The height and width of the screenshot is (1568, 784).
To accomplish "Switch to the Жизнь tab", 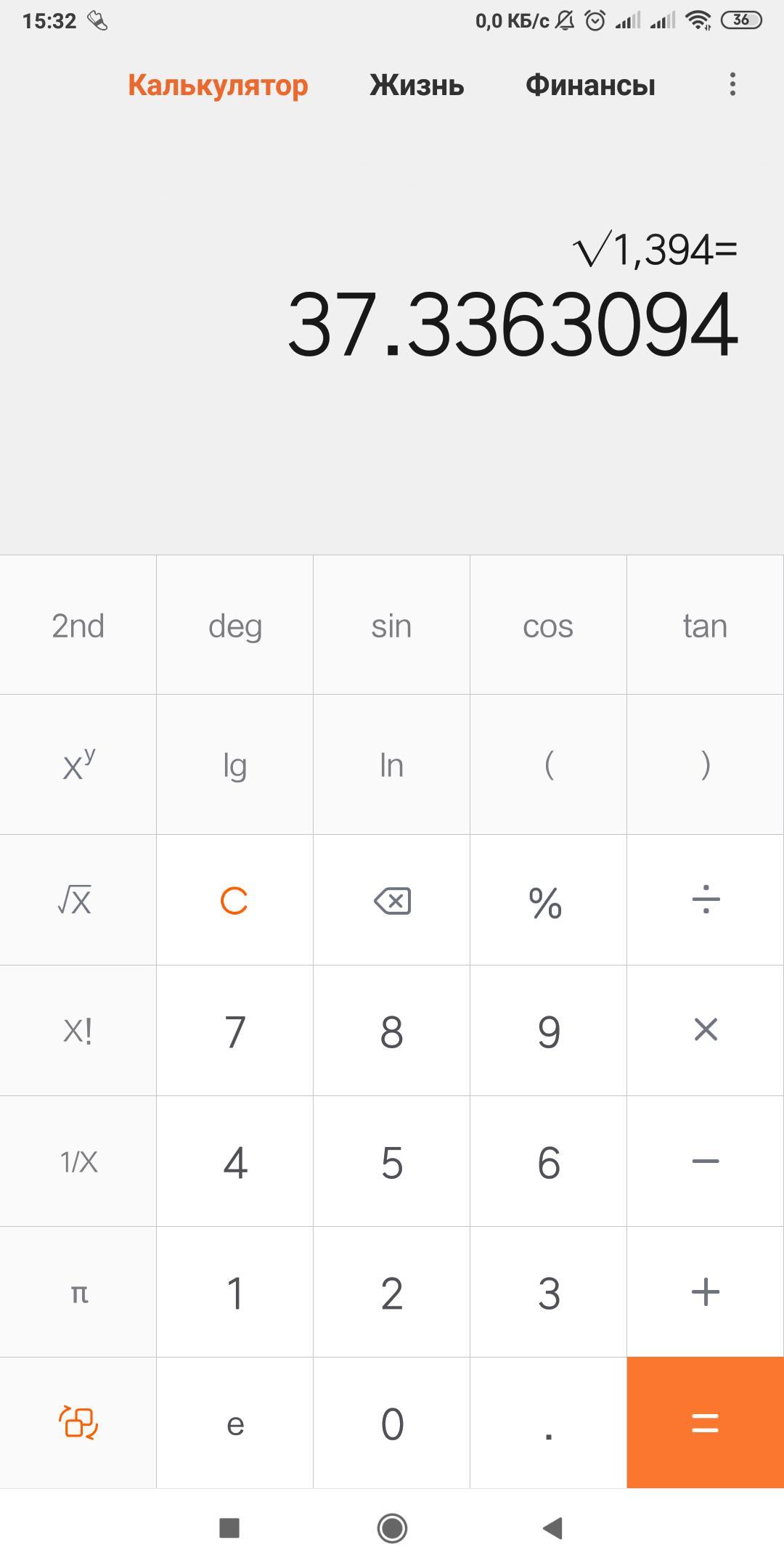I will [417, 86].
